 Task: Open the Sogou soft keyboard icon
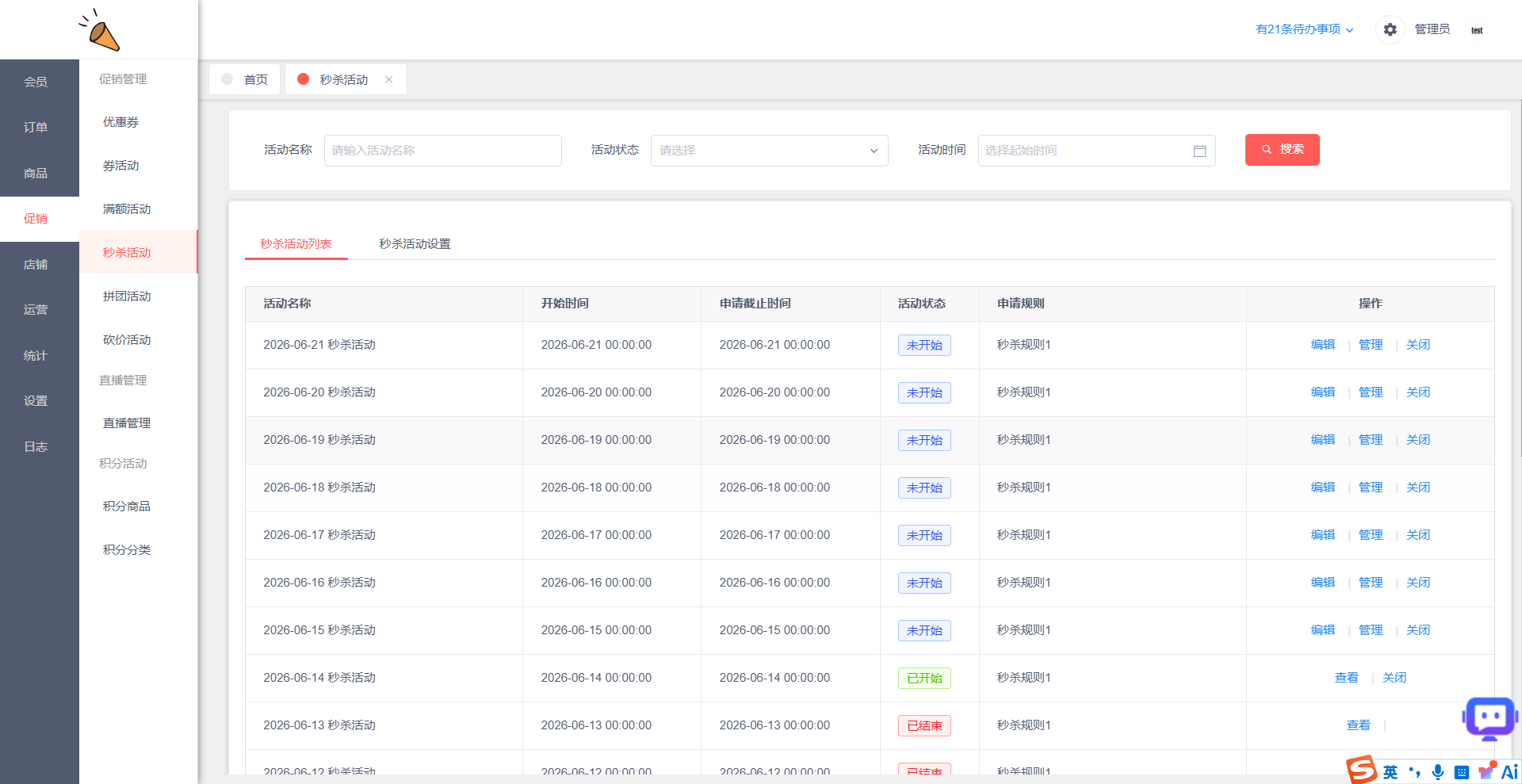tap(1462, 772)
